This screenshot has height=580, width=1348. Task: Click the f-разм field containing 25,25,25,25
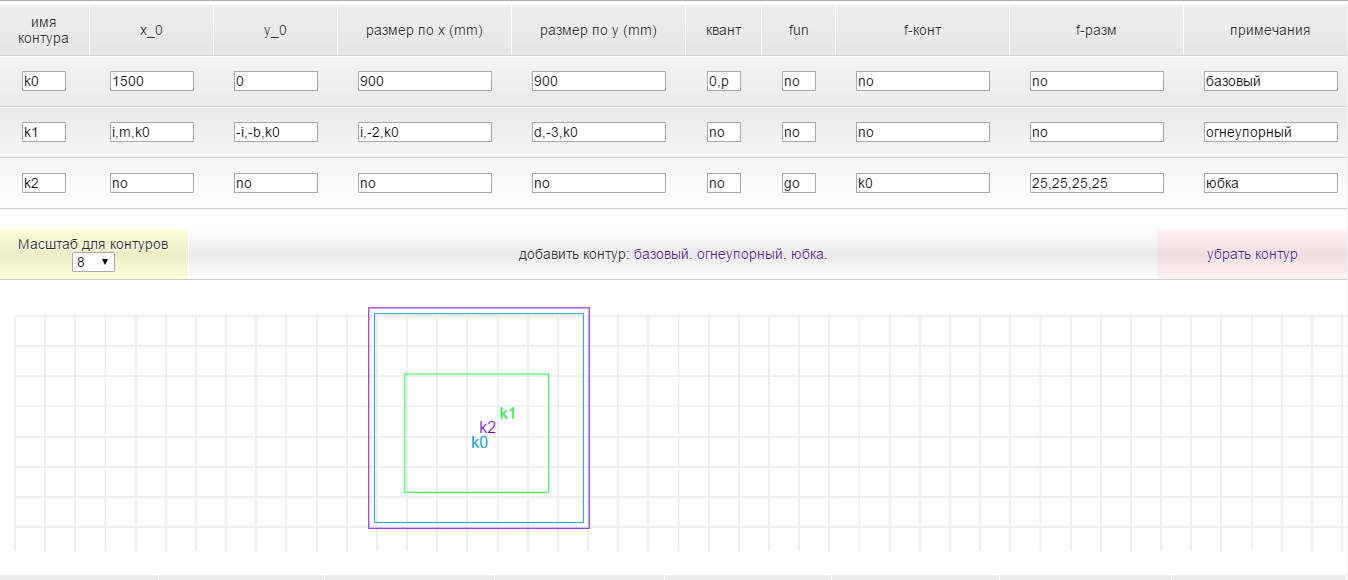pyautogui.click(x=1097, y=183)
